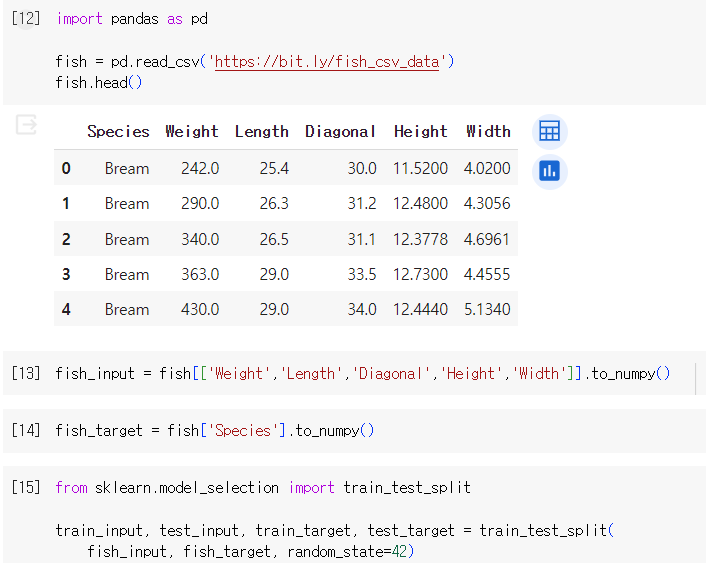The width and height of the screenshot is (706, 563).
Task: Click the random_state=42 argument line
Action: [250, 551]
